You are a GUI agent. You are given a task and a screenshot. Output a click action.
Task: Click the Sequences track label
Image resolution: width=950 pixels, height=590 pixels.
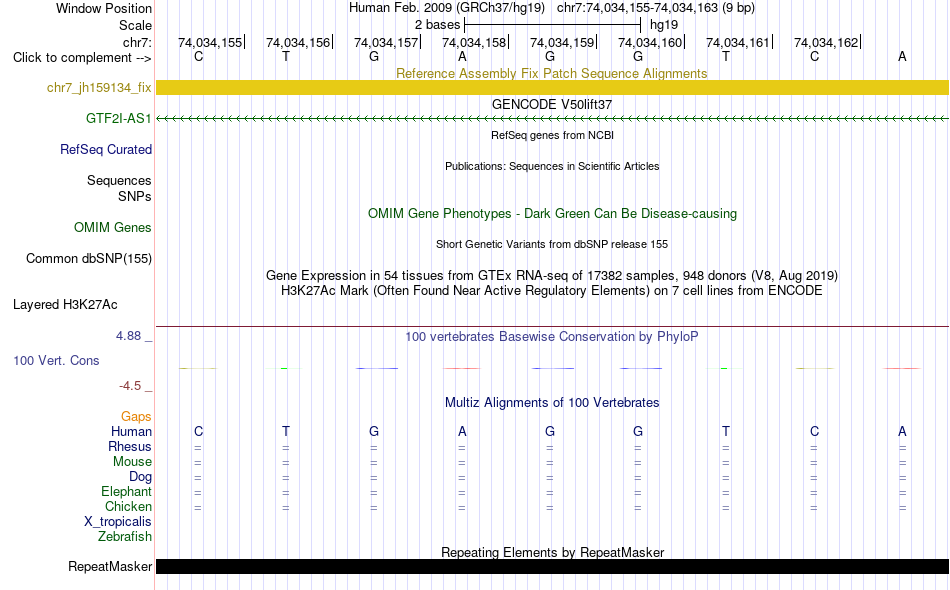coord(119,181)
